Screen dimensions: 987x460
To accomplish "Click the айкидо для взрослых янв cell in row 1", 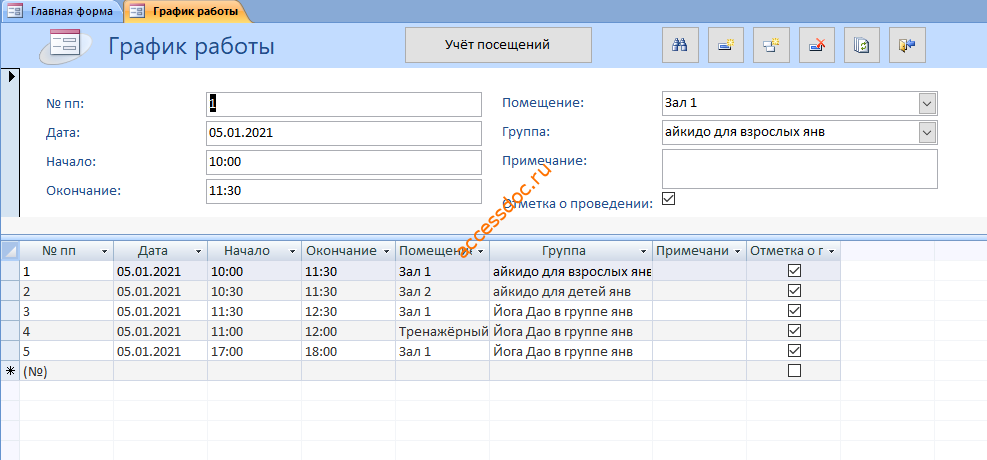I will [571, 271].
